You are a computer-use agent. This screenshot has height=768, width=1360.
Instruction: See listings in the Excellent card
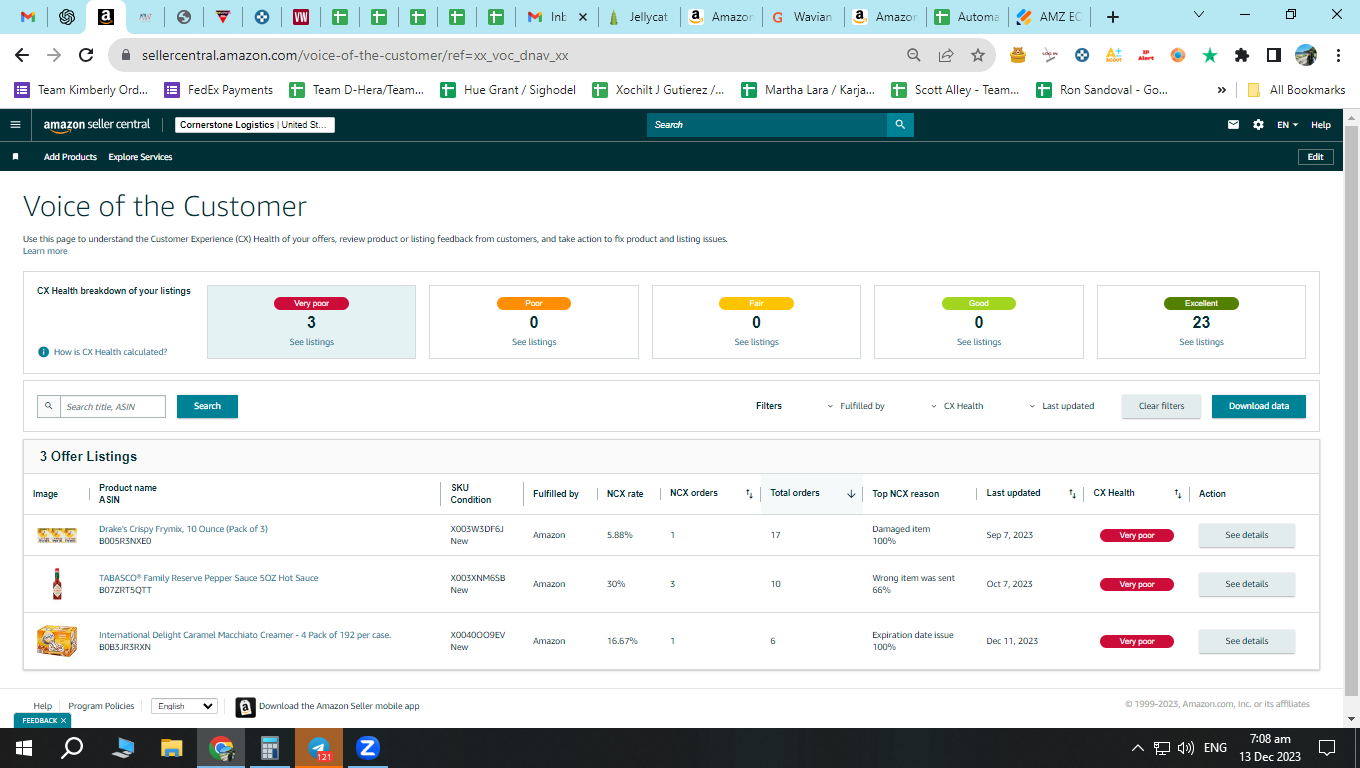[1201, 342]
